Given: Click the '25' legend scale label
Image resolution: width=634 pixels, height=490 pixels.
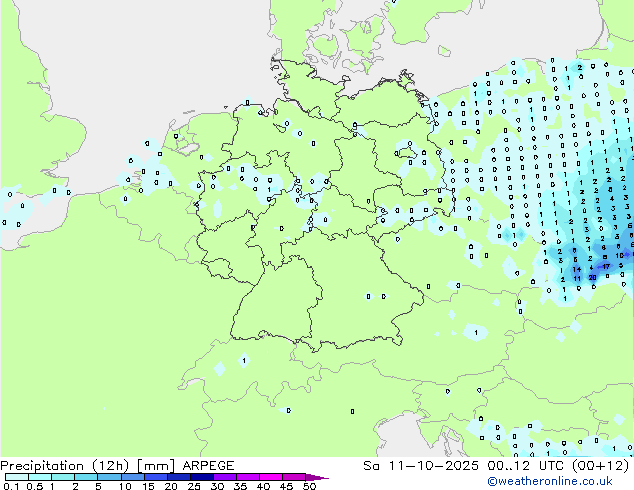Looking at the screenshot, I should pyautogui.click(x=194, y=486).
